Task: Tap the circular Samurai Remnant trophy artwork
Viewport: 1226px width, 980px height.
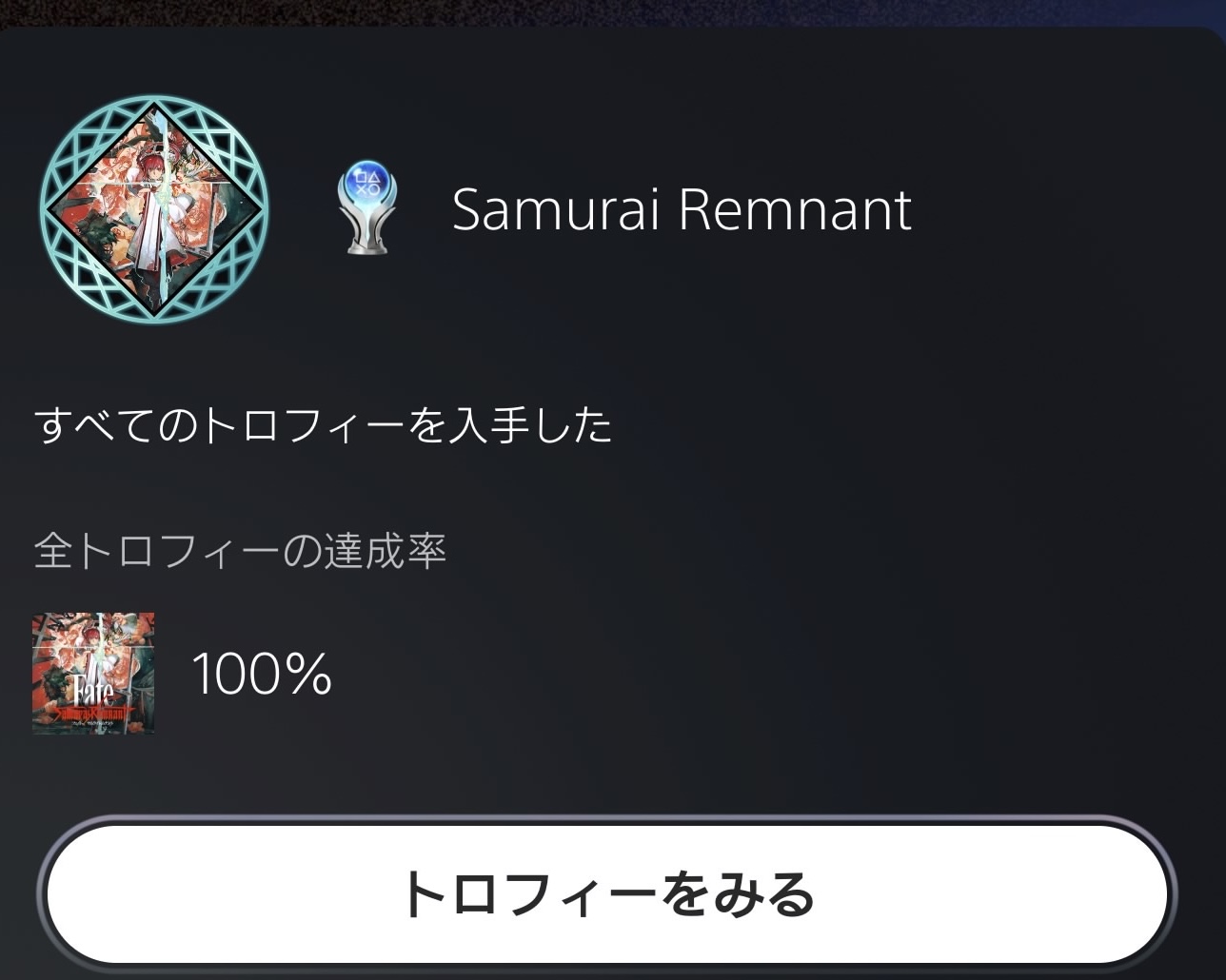Action: pos(154,209)
